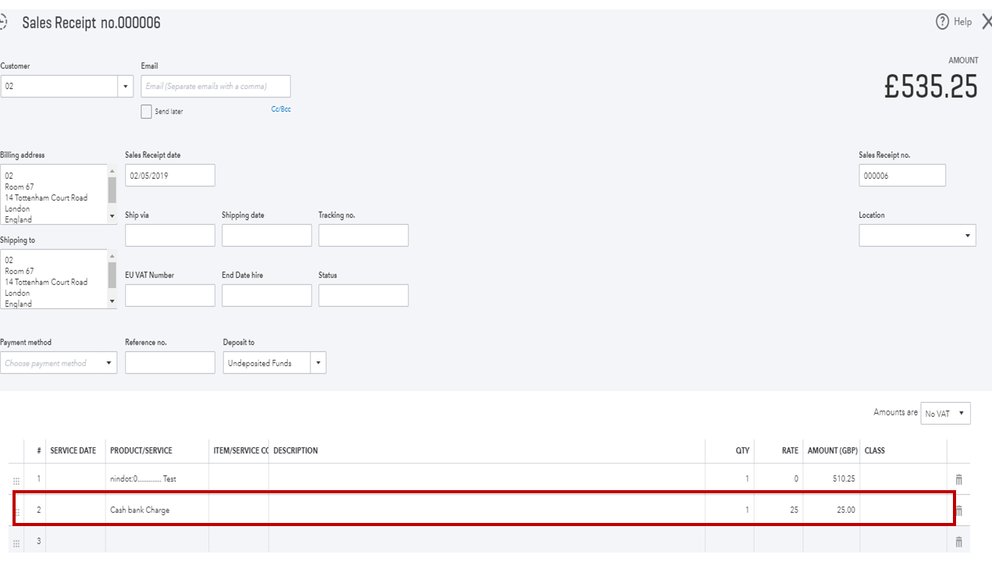999x562 pixels.
Task: Expand the Customer dropdown
Action: coord(125,87)
